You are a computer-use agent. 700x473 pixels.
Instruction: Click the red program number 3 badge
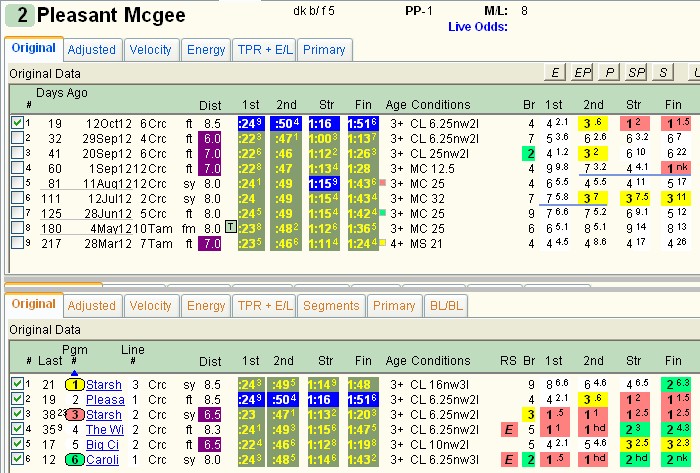click(x=75, y=415)
